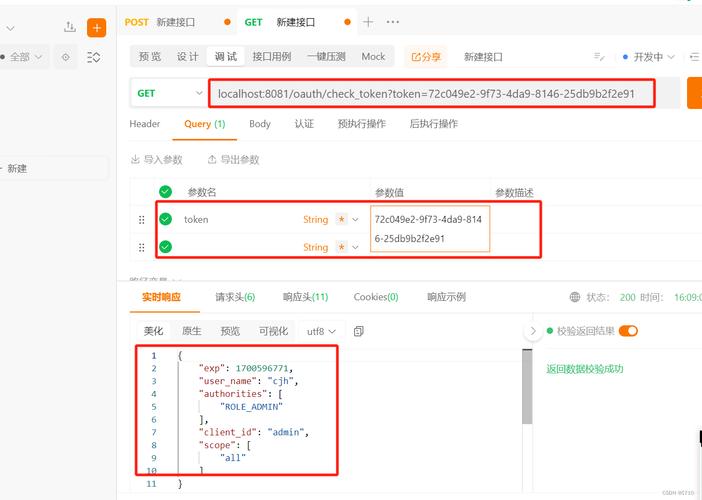Click the import upload icon in sidebar
Viewport: 702px width, 500px height.
point(70,27)
